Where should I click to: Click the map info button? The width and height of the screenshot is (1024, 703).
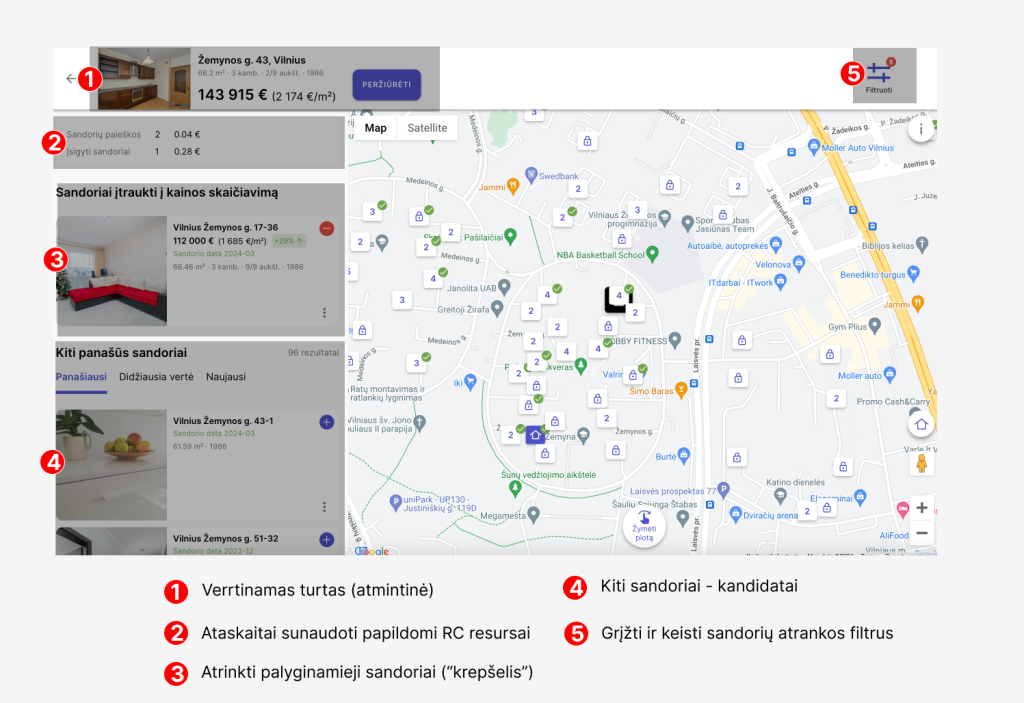point(921,130)
